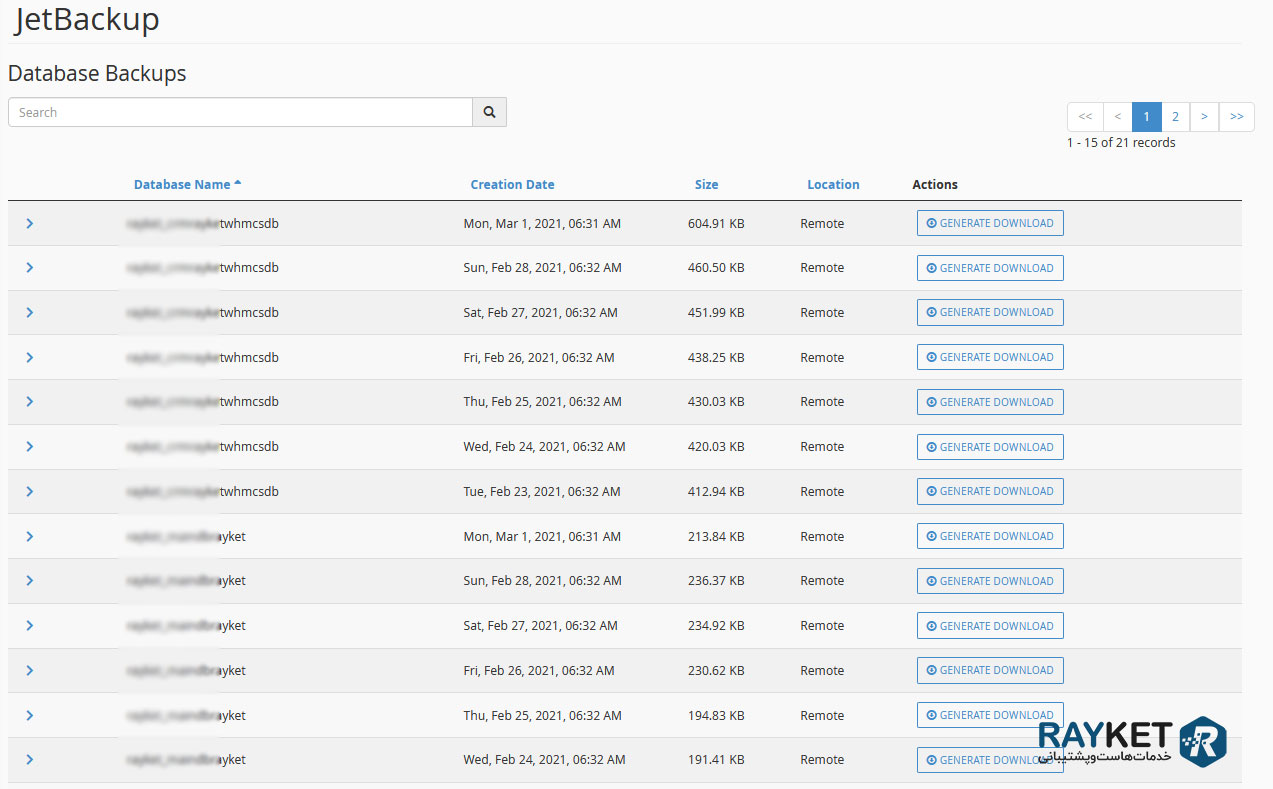Generate download for the Sun, Feb 28 whmcsdb backup

(x=990, y=267)
